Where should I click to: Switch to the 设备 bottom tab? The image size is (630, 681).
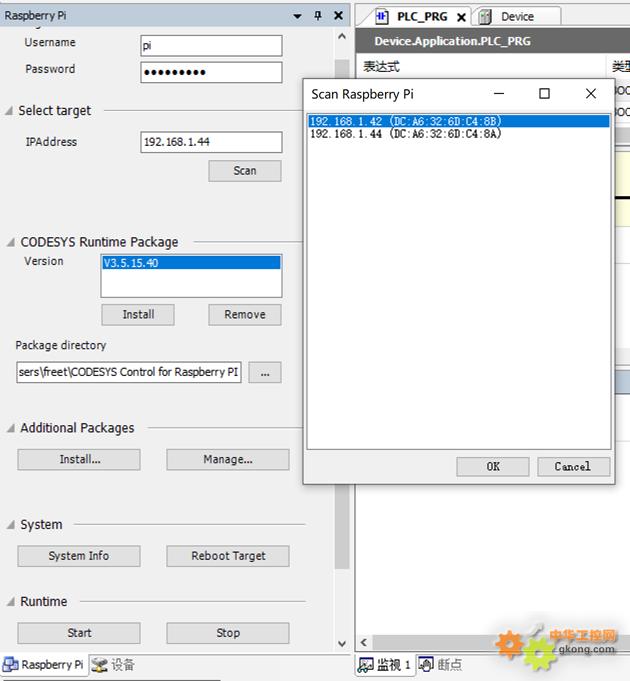click(x=114, y=665)
